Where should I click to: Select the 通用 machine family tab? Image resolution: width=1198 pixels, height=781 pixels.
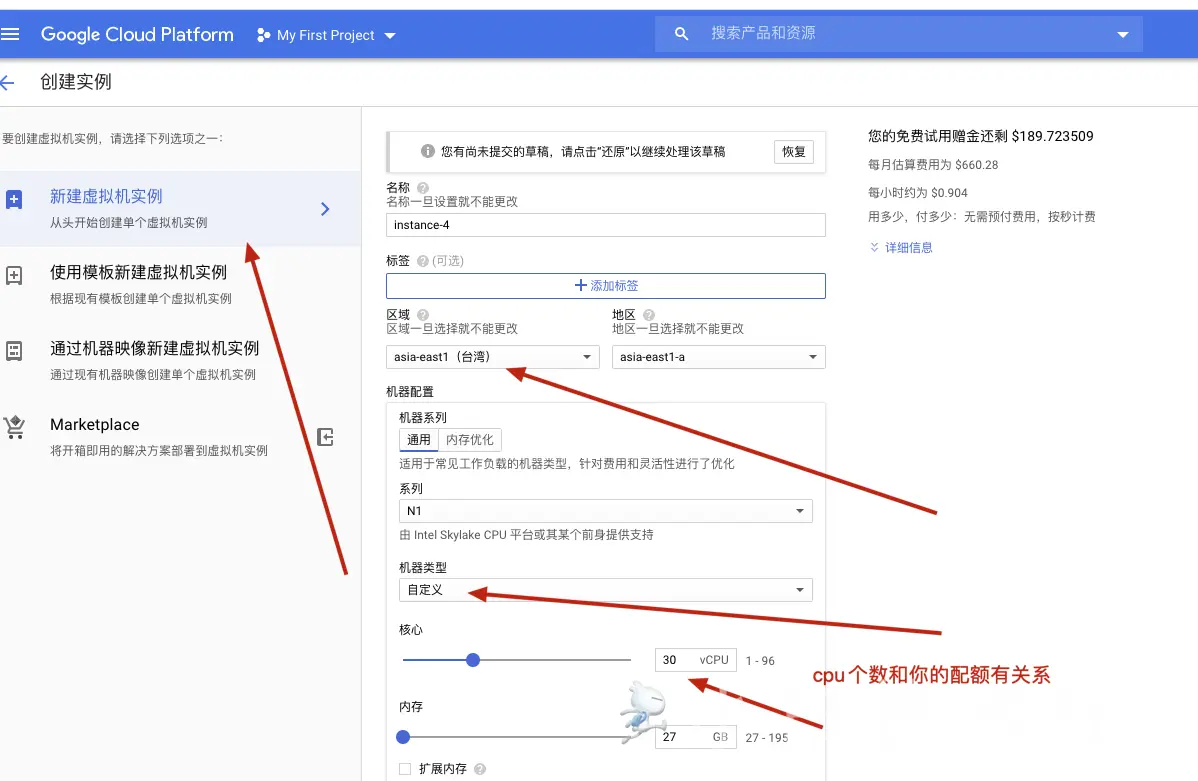pyautogui.click(x=419, y=439)
